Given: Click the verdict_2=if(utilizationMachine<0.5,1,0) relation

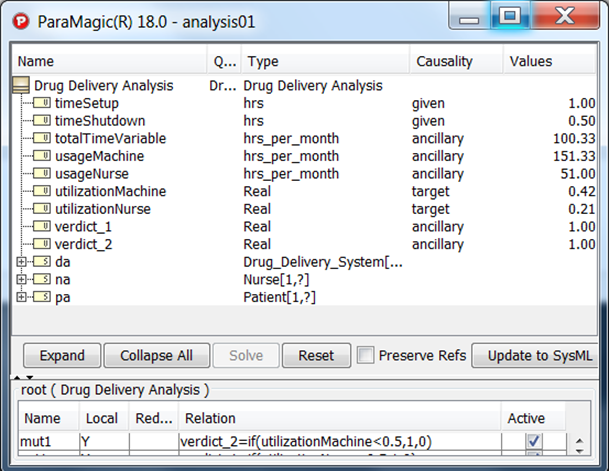Looking at the screenshot, I should coord(306,441).
